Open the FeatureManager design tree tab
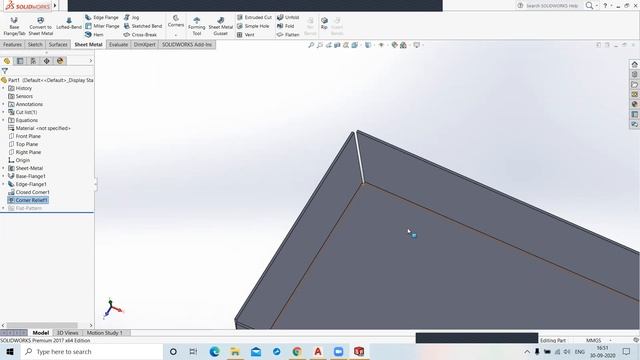This screenshot has height=360, width=640. (7, 61)
